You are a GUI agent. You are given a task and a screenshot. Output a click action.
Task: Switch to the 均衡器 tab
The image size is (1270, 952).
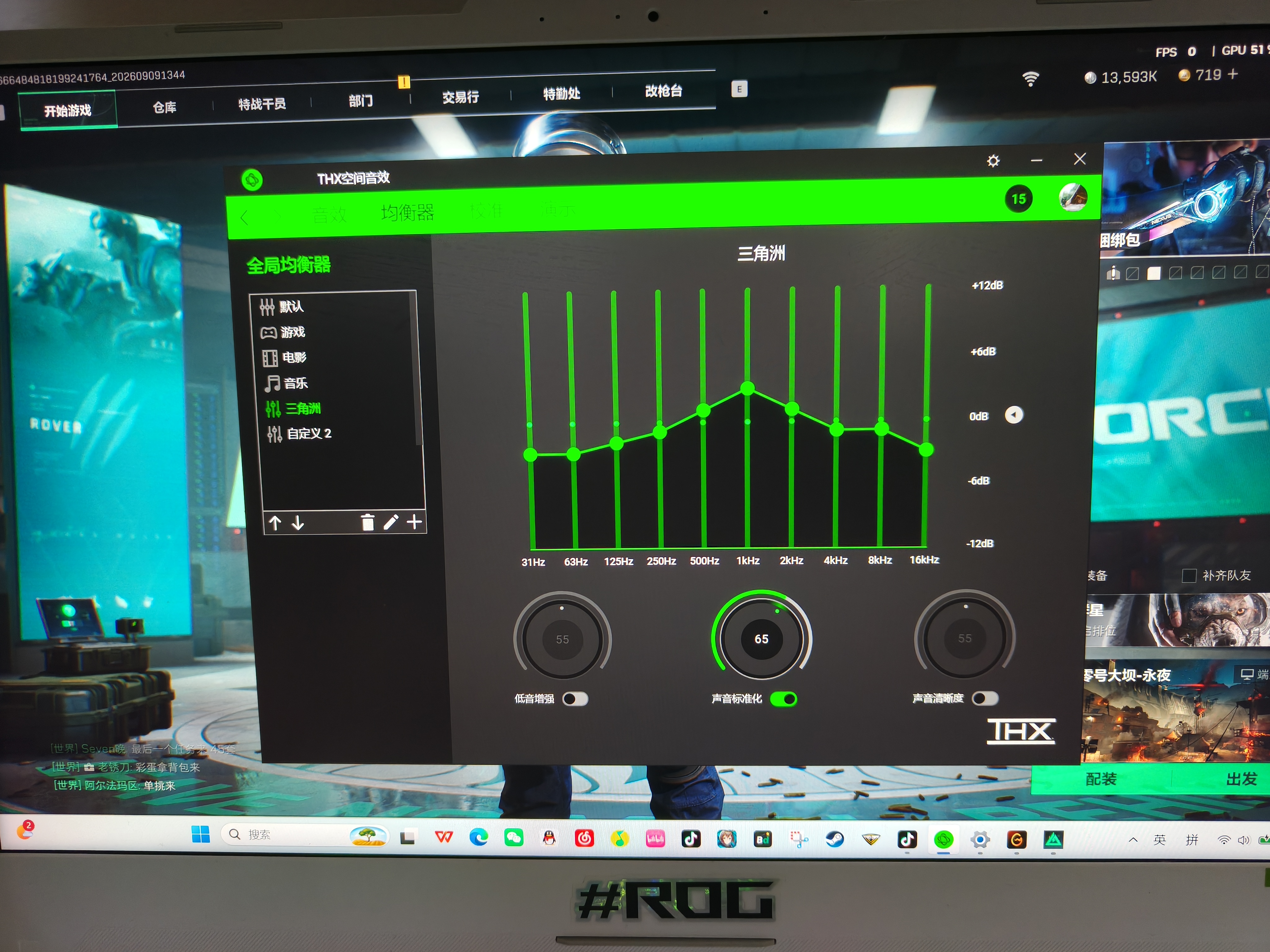pos(407,213)
